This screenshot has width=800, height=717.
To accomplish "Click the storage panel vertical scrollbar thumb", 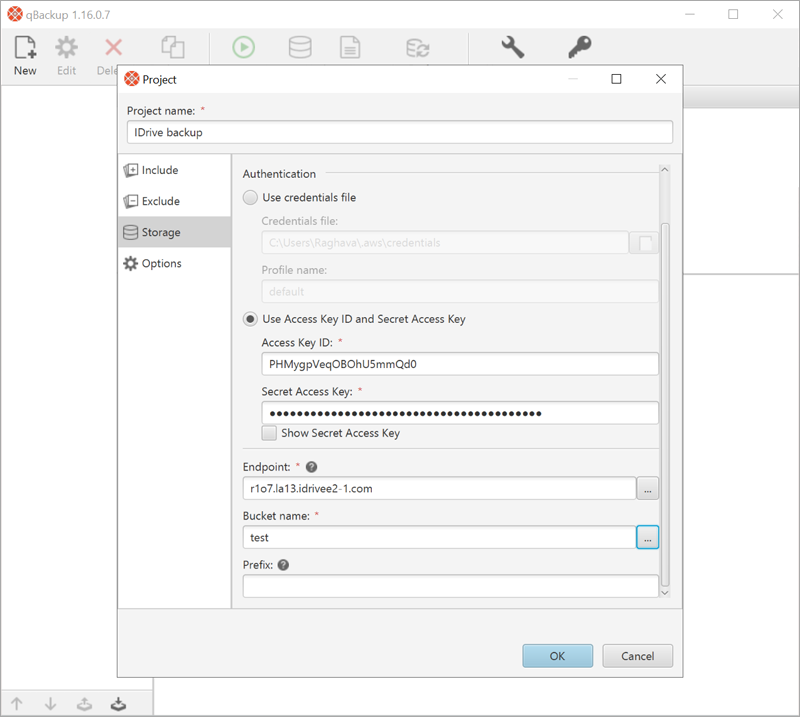I will coord(665,405).
